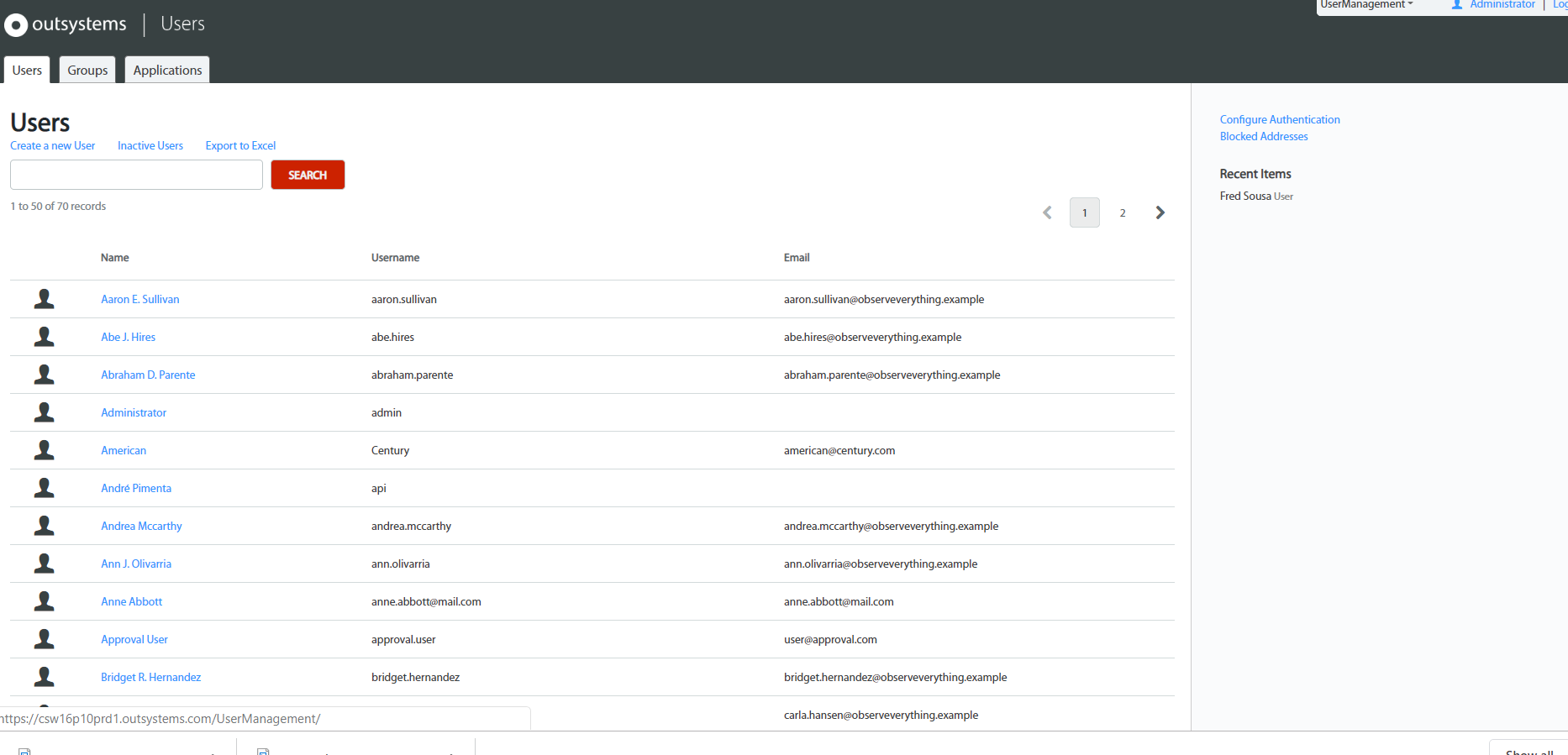The image size is (1568, 755).
Task: Open the Aaron E. Sullivan user profile
Action: tap(140, 299)
